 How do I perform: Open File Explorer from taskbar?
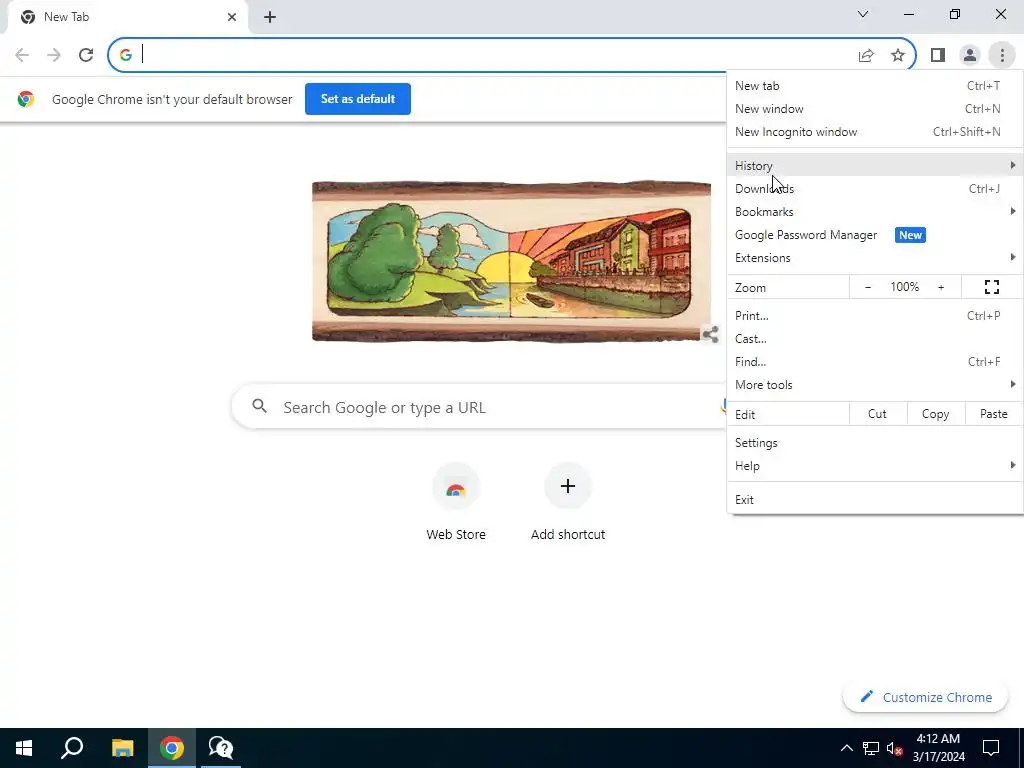[122, 748]
